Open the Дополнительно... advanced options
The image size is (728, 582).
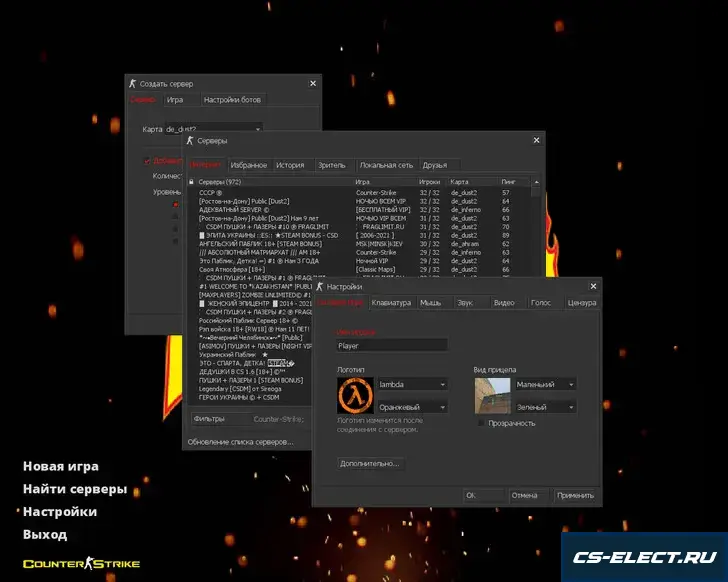pyautogui.click(x=370, y=463)
